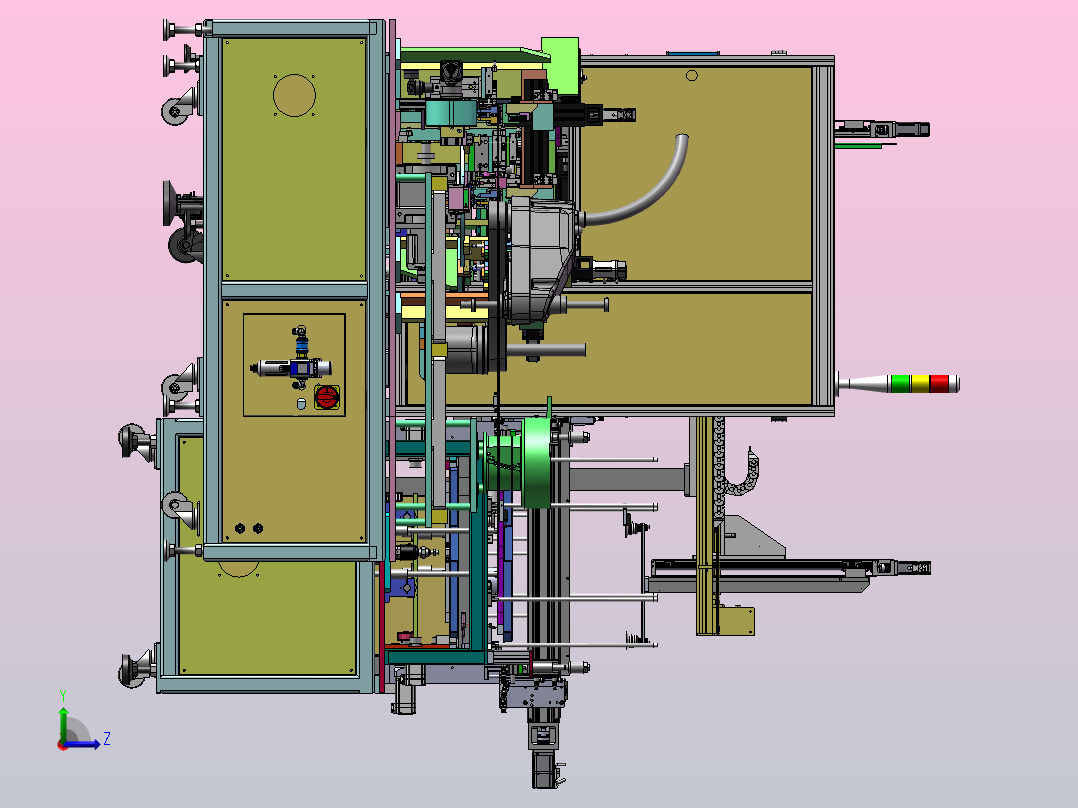Select the semicircular cutout on the lower left panel
This screenshot has width=1078, height=808.
(238, 569)
